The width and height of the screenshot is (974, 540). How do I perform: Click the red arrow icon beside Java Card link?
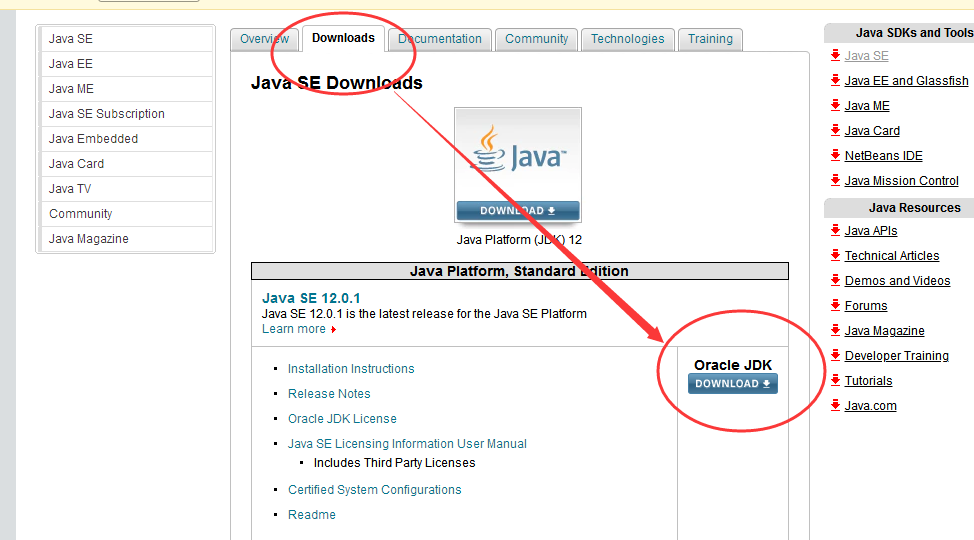pos(835,130)
